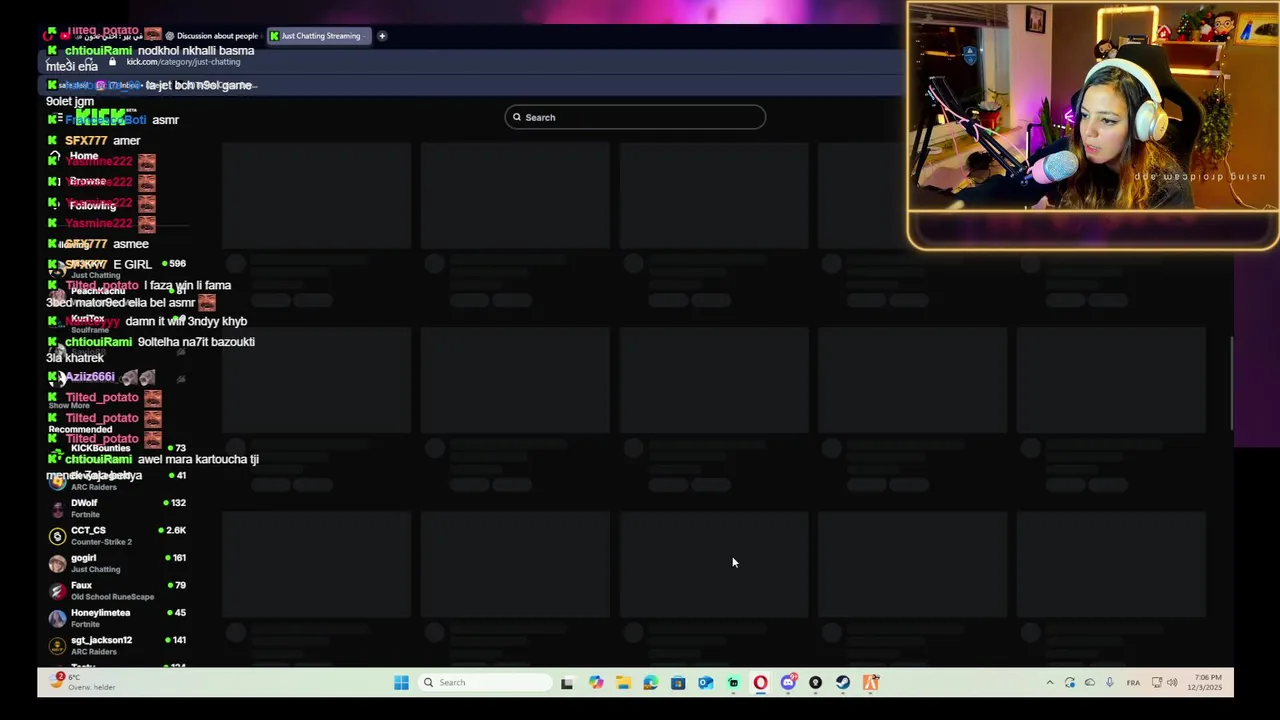This screenshot has width=1280, height=720.
Task: Open a new browser tab
Action: coord(382,36)
